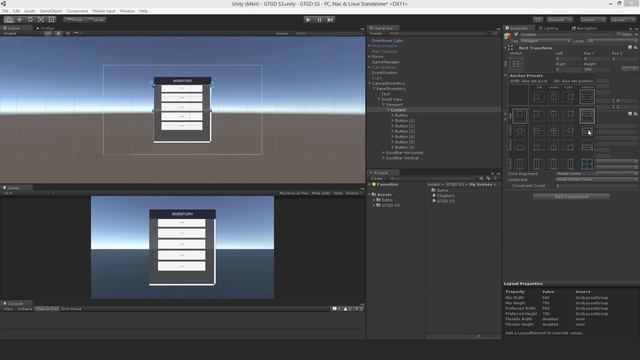Collapse the CanvasInventory object in Hierarchy
Viewport: 640px width, 360px height.
pyautogui.click(x=369, y=83)
